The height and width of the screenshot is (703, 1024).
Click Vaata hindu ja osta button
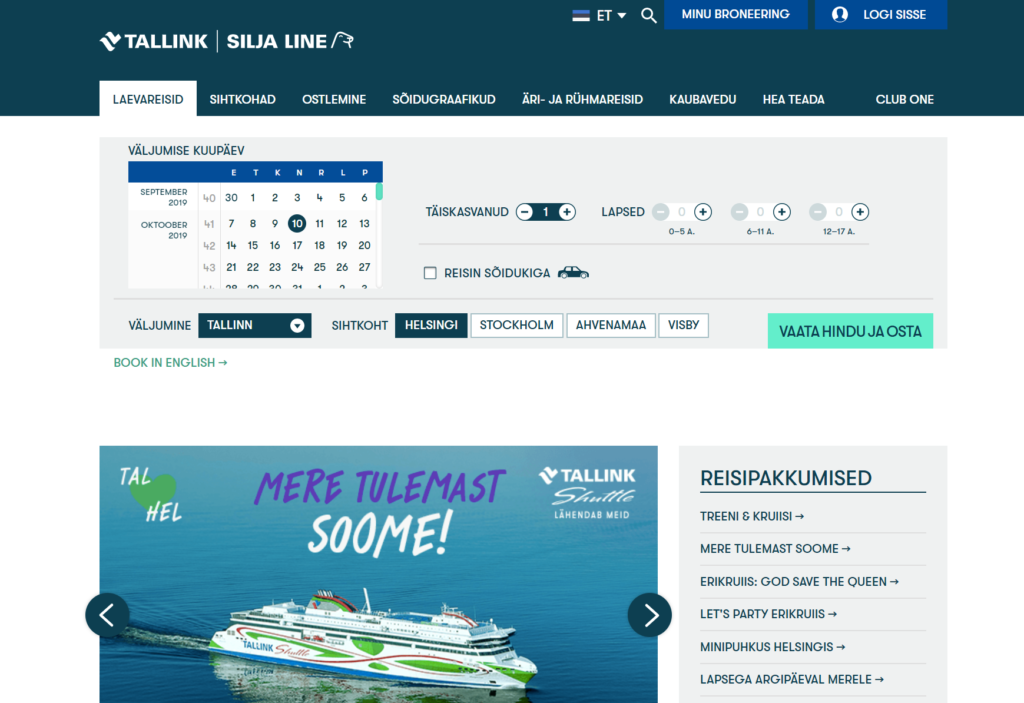(x=850, y=331)
